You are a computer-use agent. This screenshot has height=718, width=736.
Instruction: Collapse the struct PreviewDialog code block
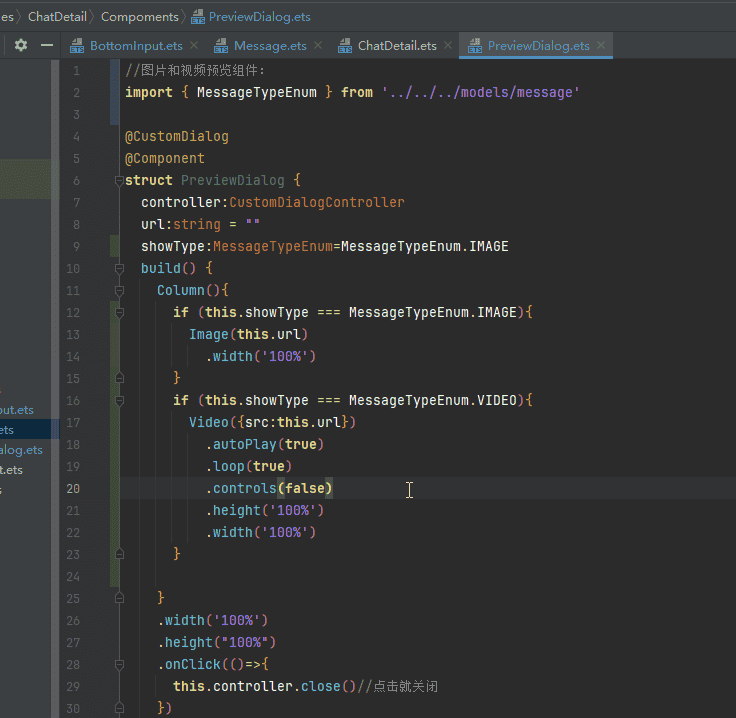pyautogui.click(x=118, y=180)
